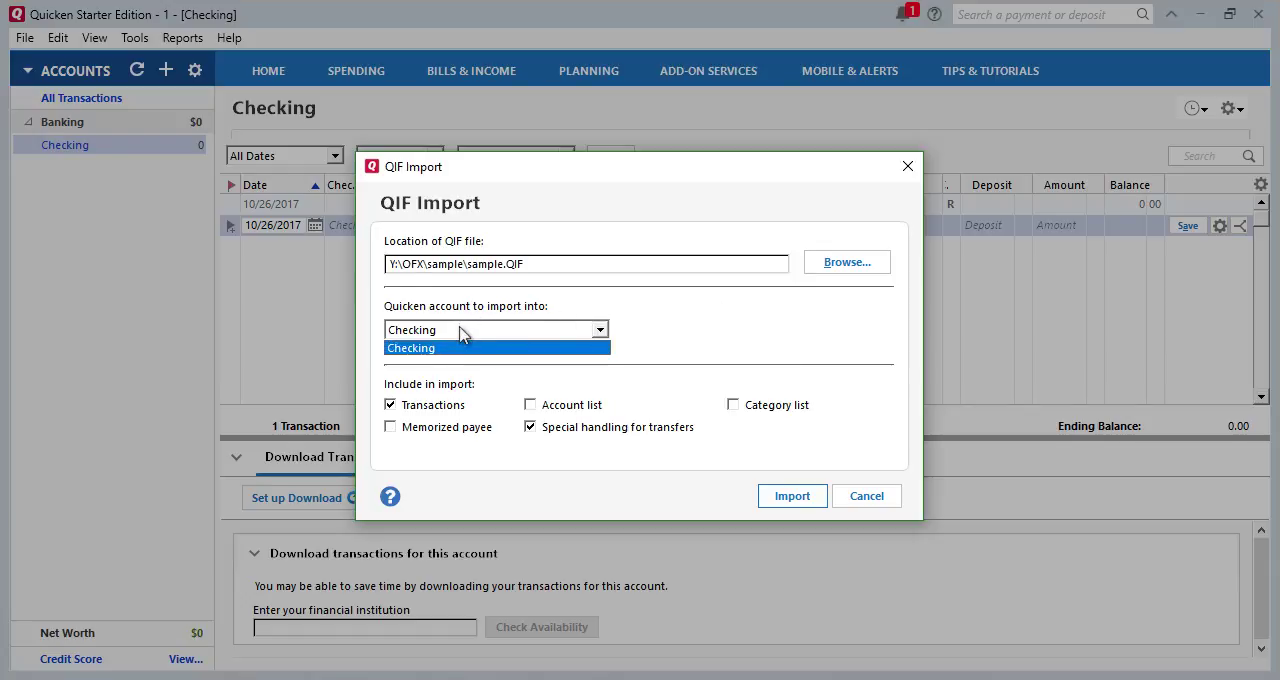Open the blue help icon in the QIF Import dialog

(x=390, y=497)
